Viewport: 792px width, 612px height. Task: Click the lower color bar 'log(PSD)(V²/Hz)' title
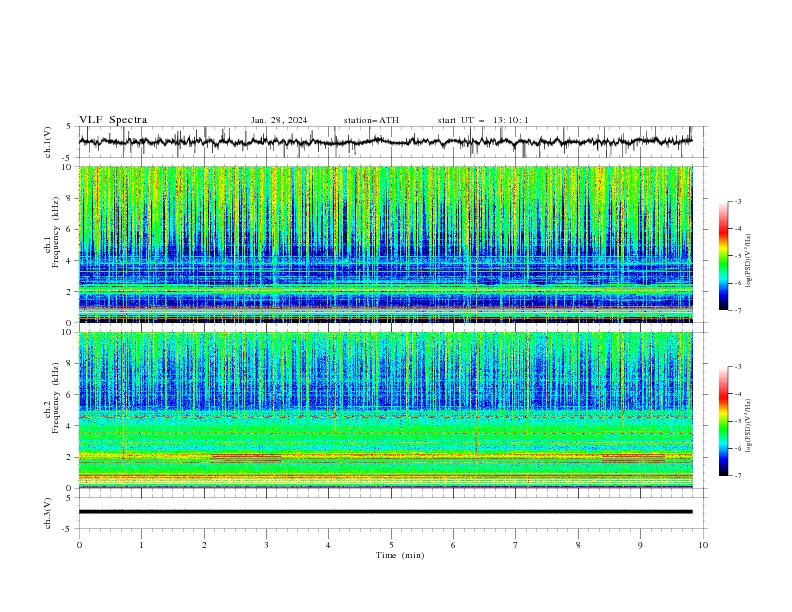749,425
